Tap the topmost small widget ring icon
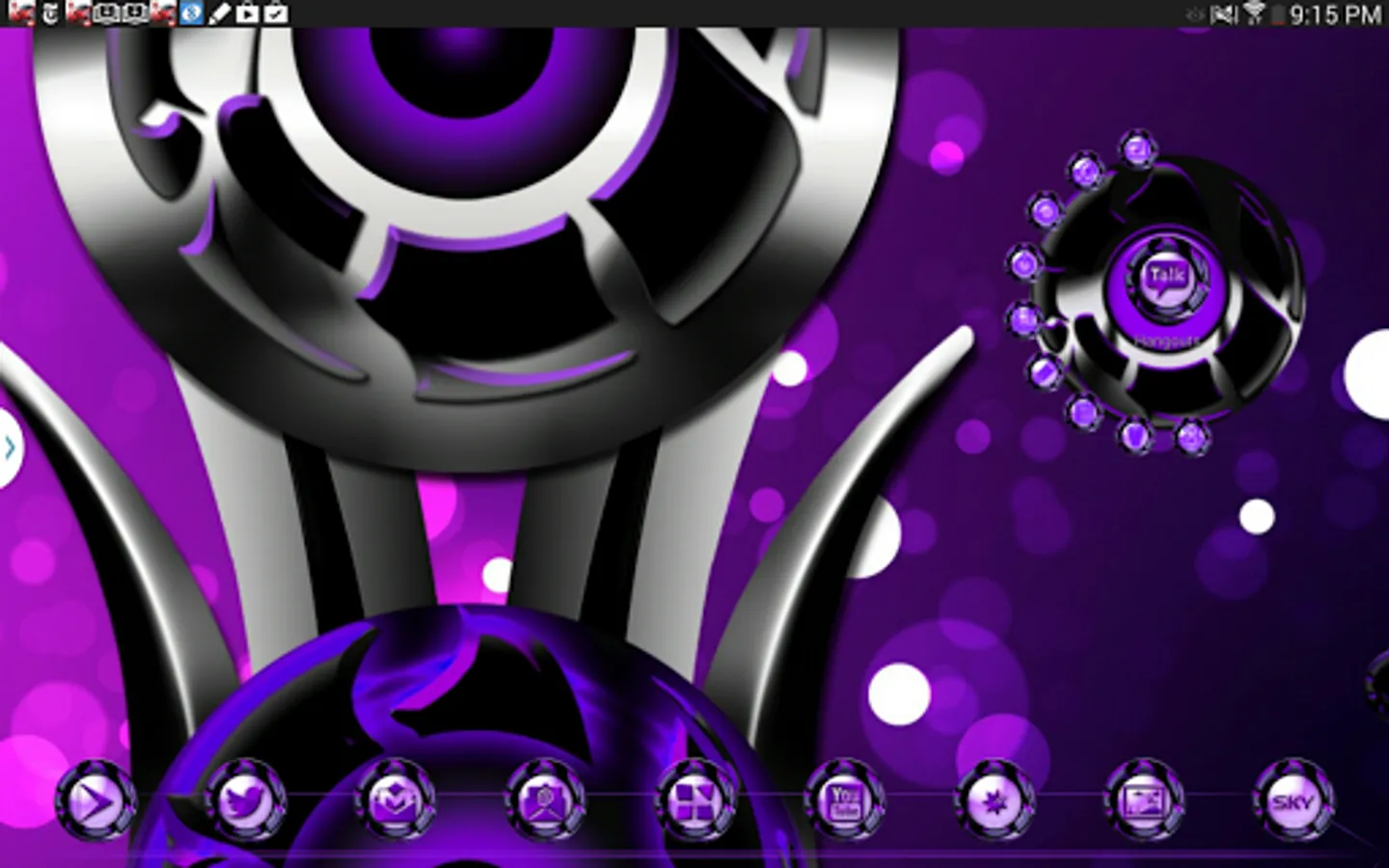 (x=1138, y=149)
